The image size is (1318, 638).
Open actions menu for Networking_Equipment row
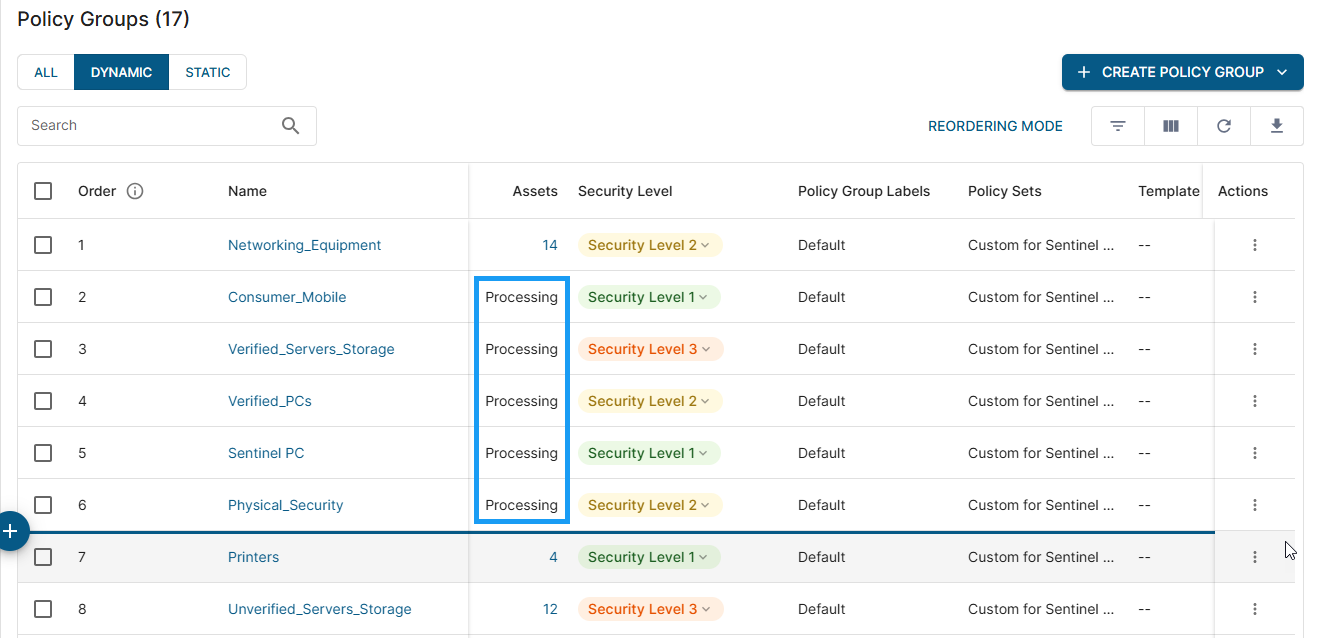(x=1254, y=245)
